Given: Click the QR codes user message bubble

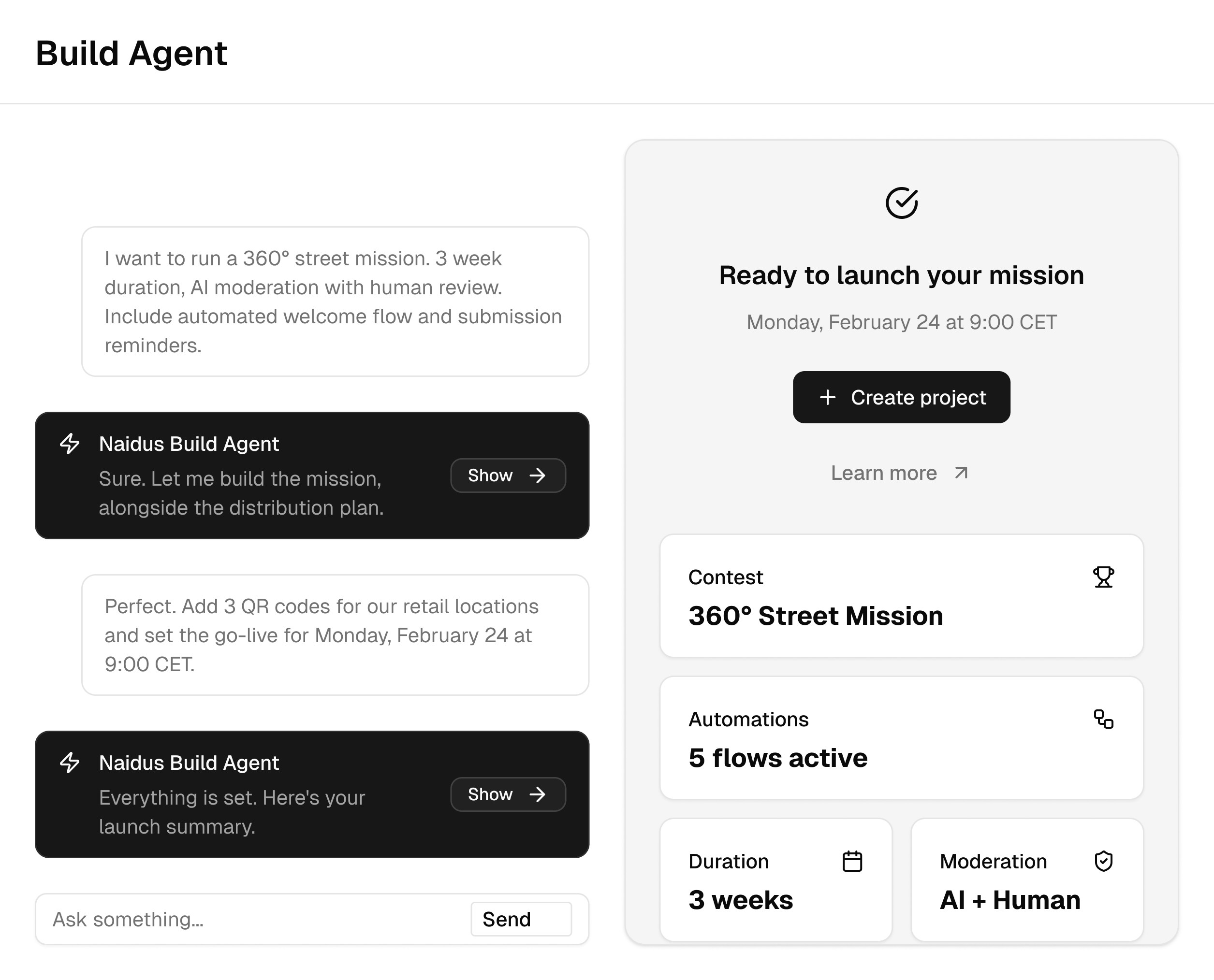Looking at the screenshot, I should tap(335, 635).
